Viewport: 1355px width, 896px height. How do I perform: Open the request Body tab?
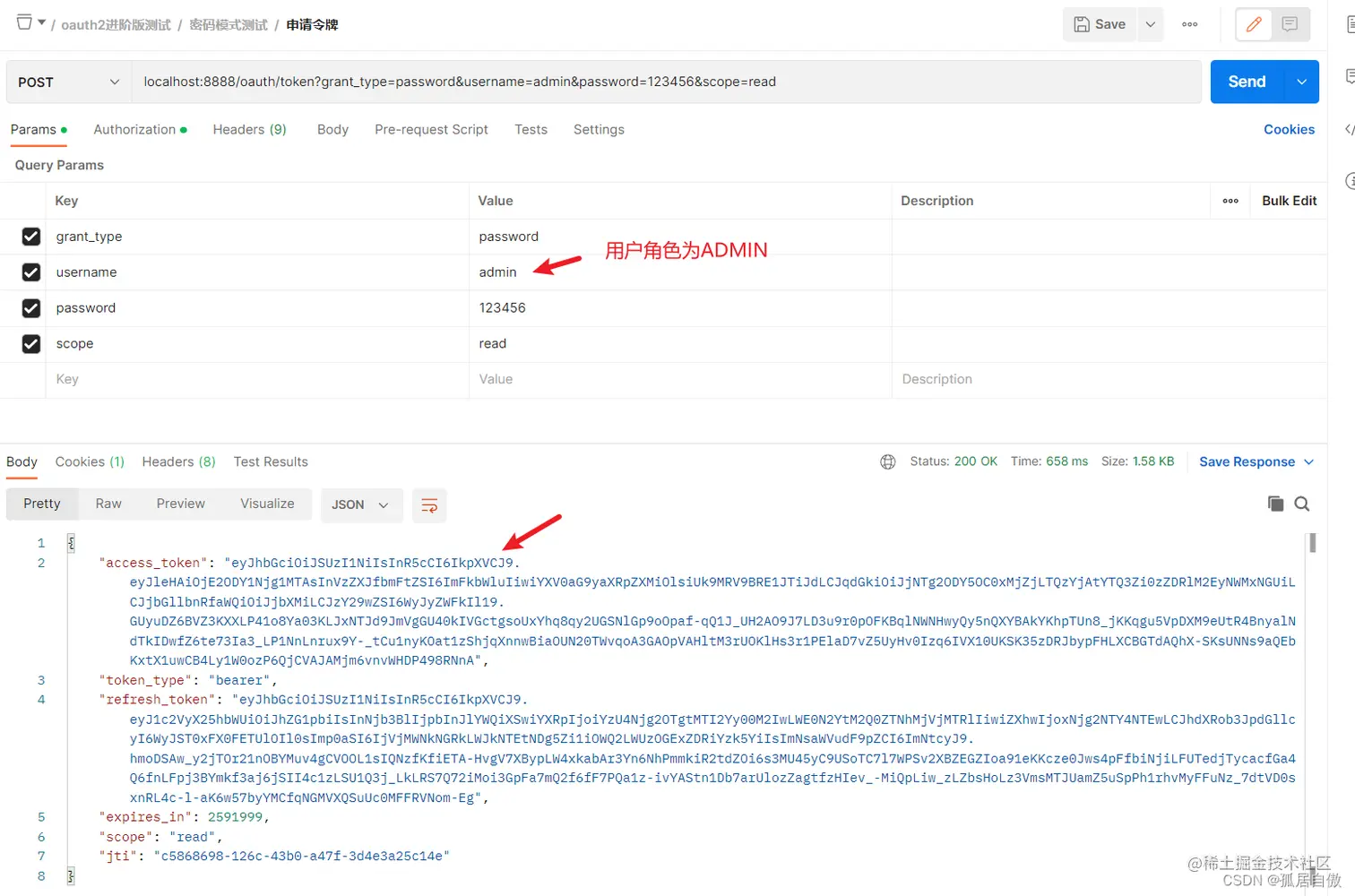[x=332, y=130]
